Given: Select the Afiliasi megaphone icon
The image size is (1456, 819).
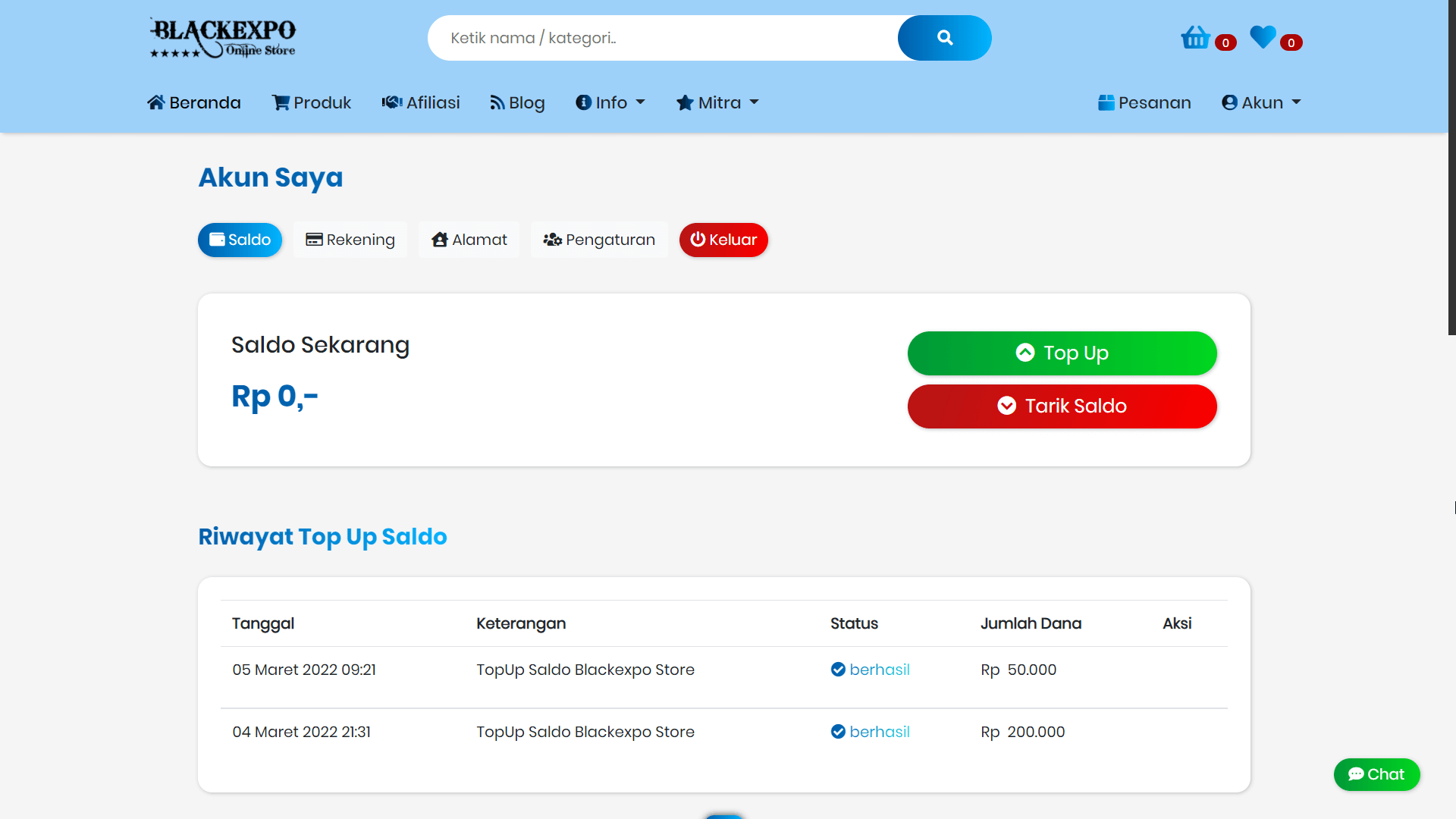Looking at the screenshot, I should pos(391,102).
